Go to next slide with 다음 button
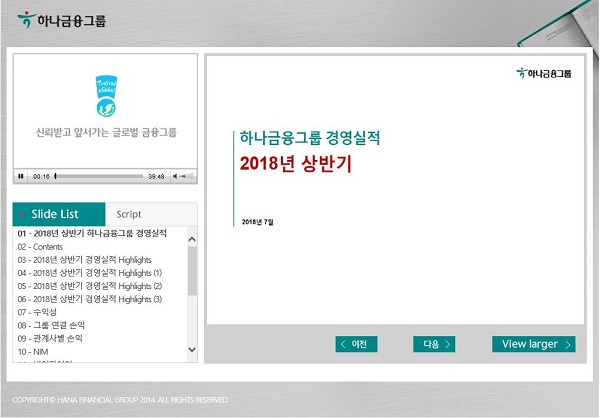600x418 pixels. tap(434, 344)
